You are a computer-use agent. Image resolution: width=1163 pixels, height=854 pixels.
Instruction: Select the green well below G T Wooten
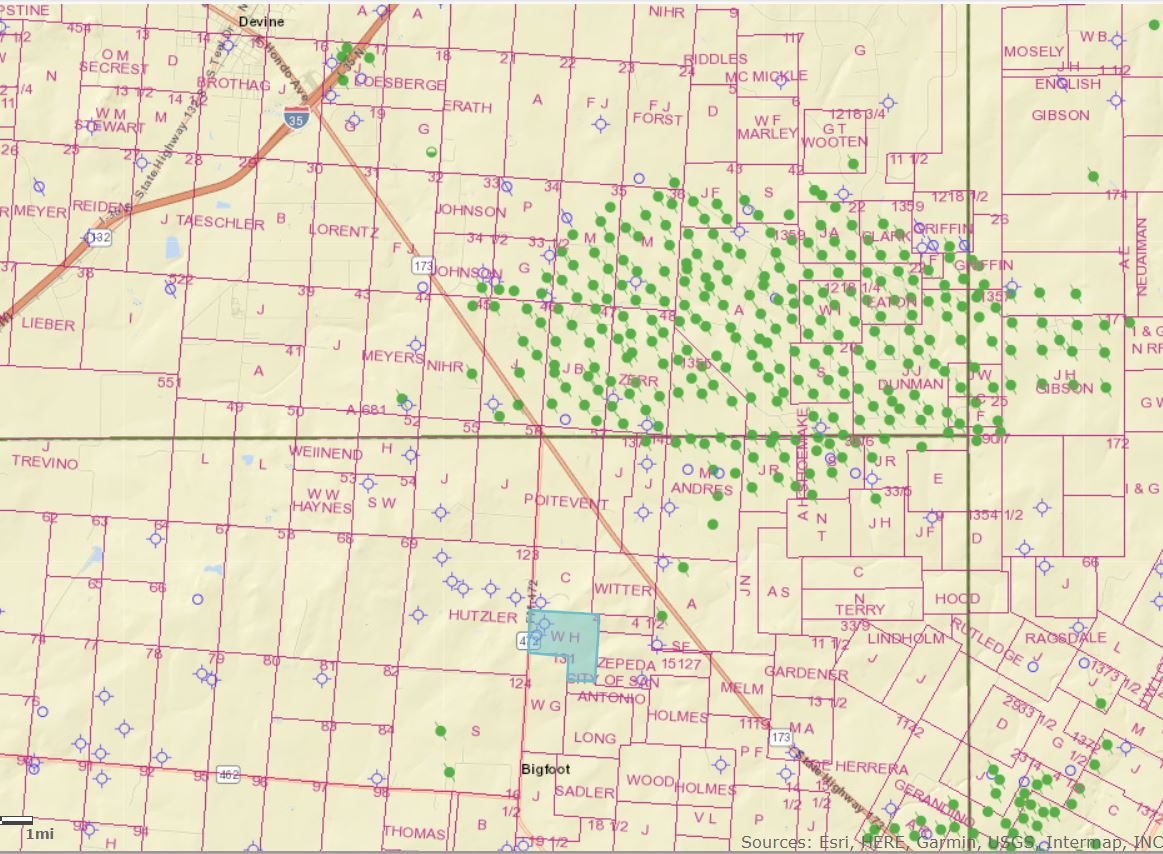pyautogui.click(x=853, y=164)
